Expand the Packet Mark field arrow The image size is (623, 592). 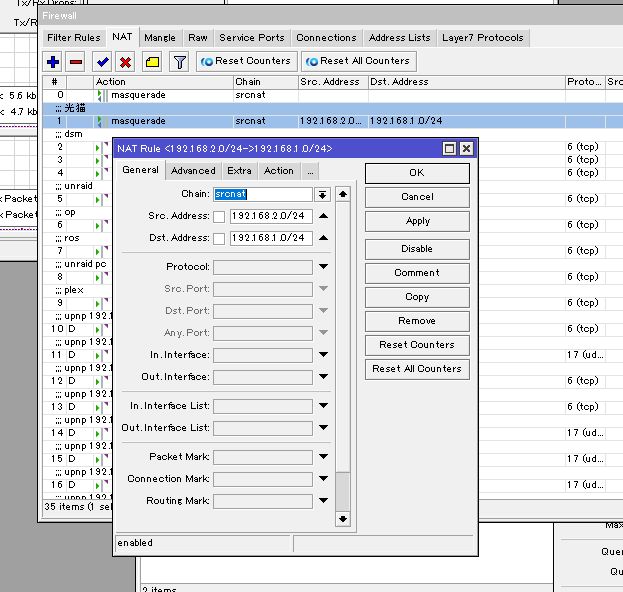coord(323,457)
